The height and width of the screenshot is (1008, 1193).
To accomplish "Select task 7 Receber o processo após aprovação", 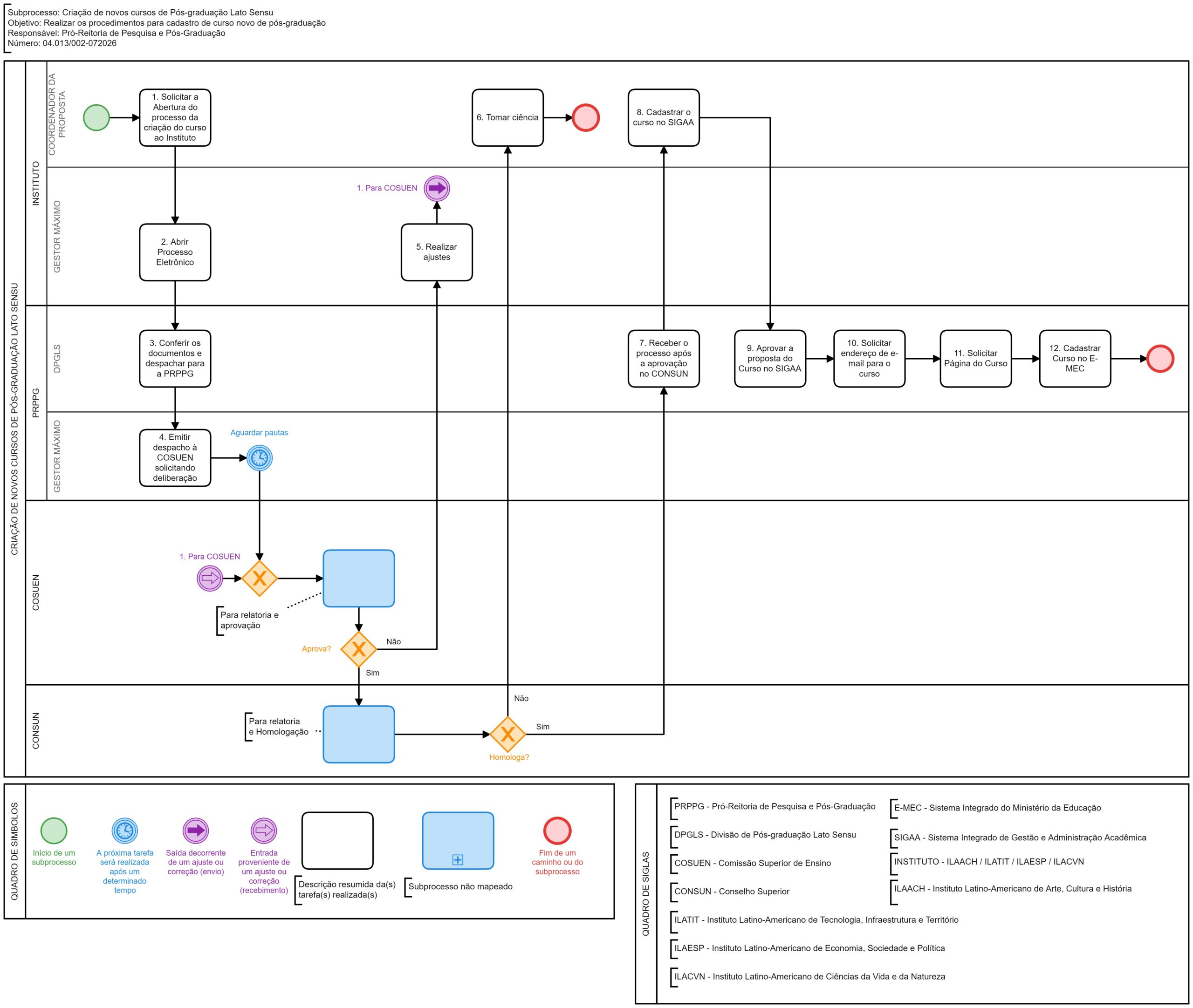I will coord(664,359).
